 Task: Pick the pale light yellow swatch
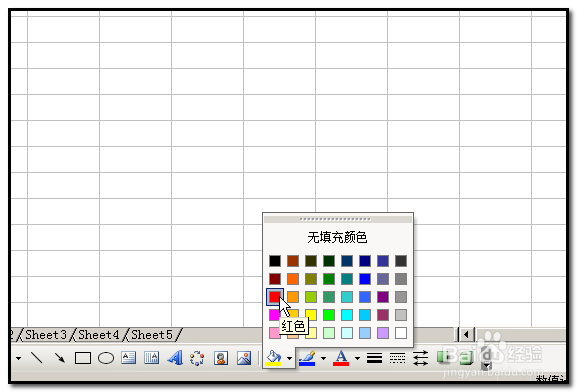[312, 333]
